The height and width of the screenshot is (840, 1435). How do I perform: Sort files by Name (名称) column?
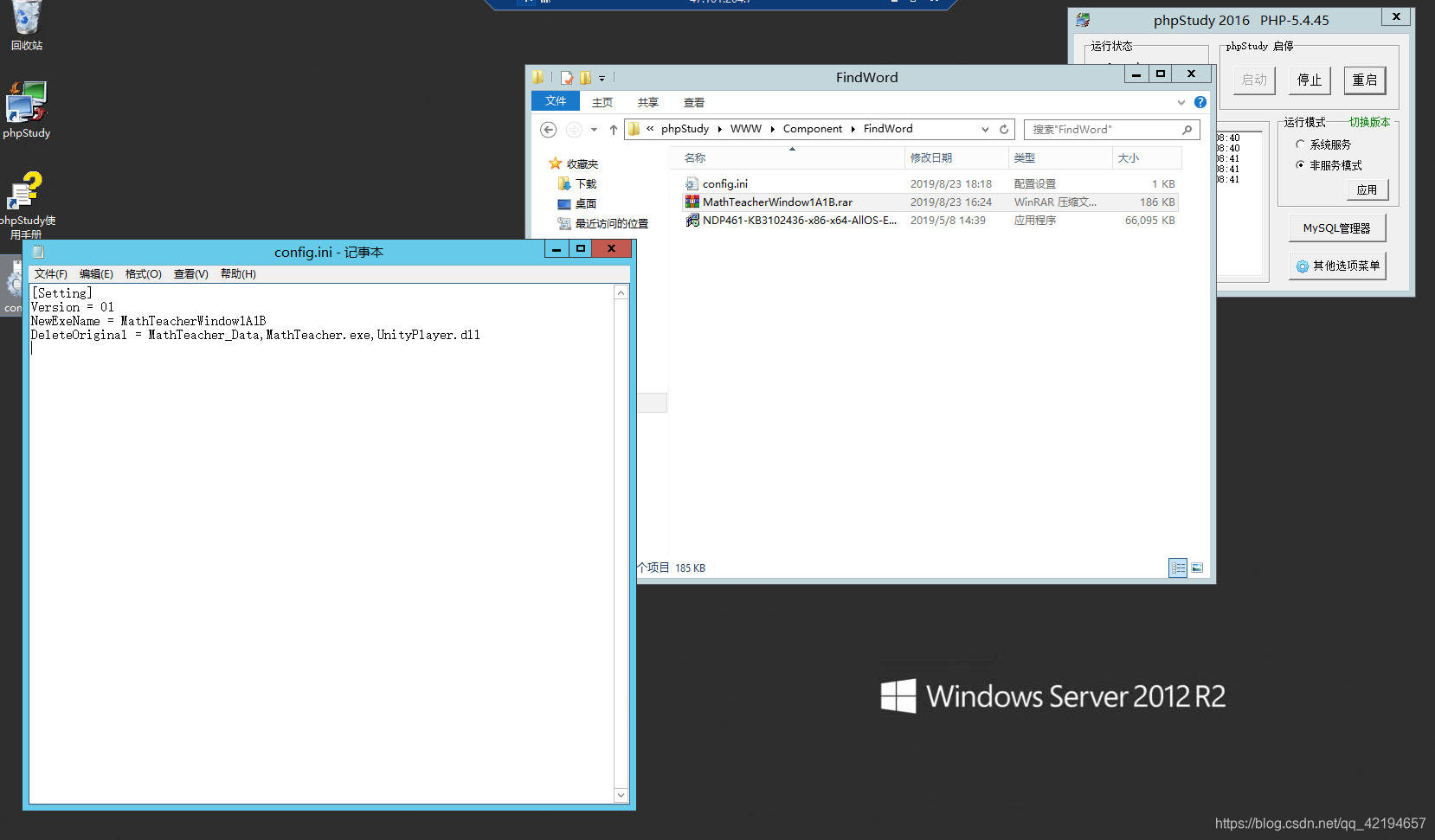pos(788,158)
